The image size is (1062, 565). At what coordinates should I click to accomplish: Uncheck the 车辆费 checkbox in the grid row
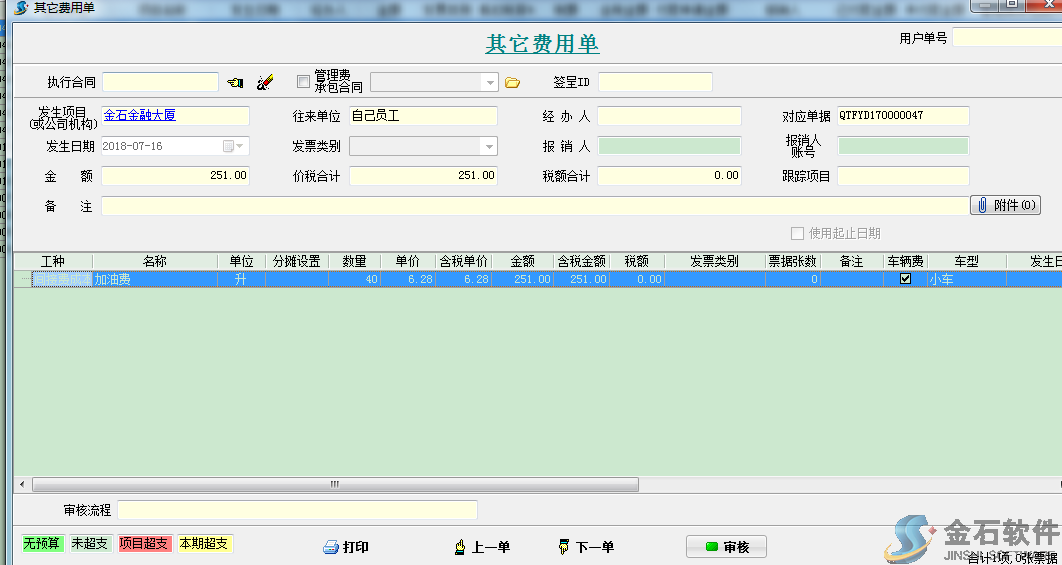[906, 279]
